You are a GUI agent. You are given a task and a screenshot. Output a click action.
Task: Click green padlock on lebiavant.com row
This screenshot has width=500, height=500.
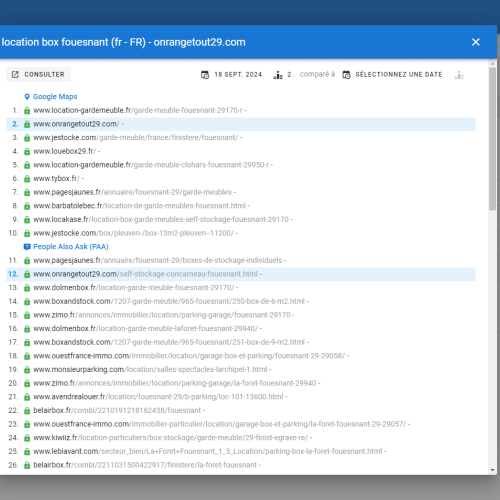pyautogui.click(x=27, y=452)
